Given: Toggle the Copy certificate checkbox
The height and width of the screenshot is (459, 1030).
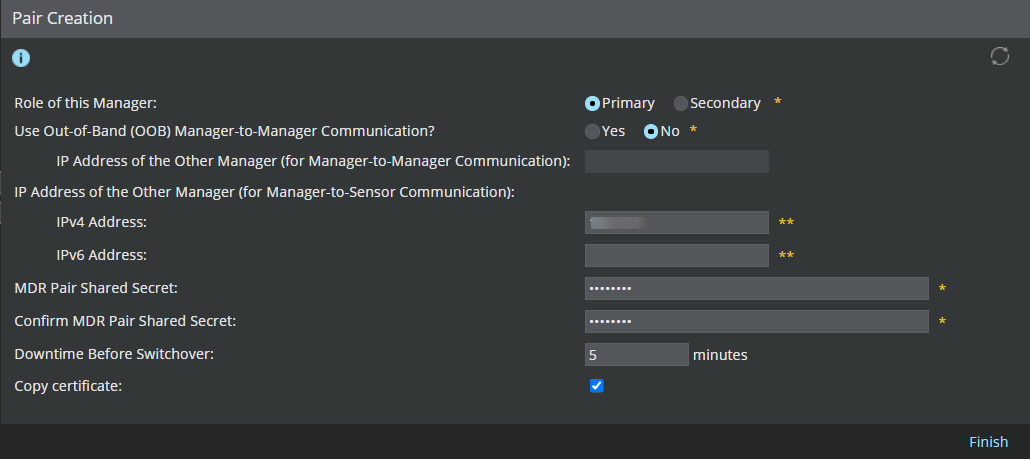Looking at the screenshot, I should pos(596,386).
